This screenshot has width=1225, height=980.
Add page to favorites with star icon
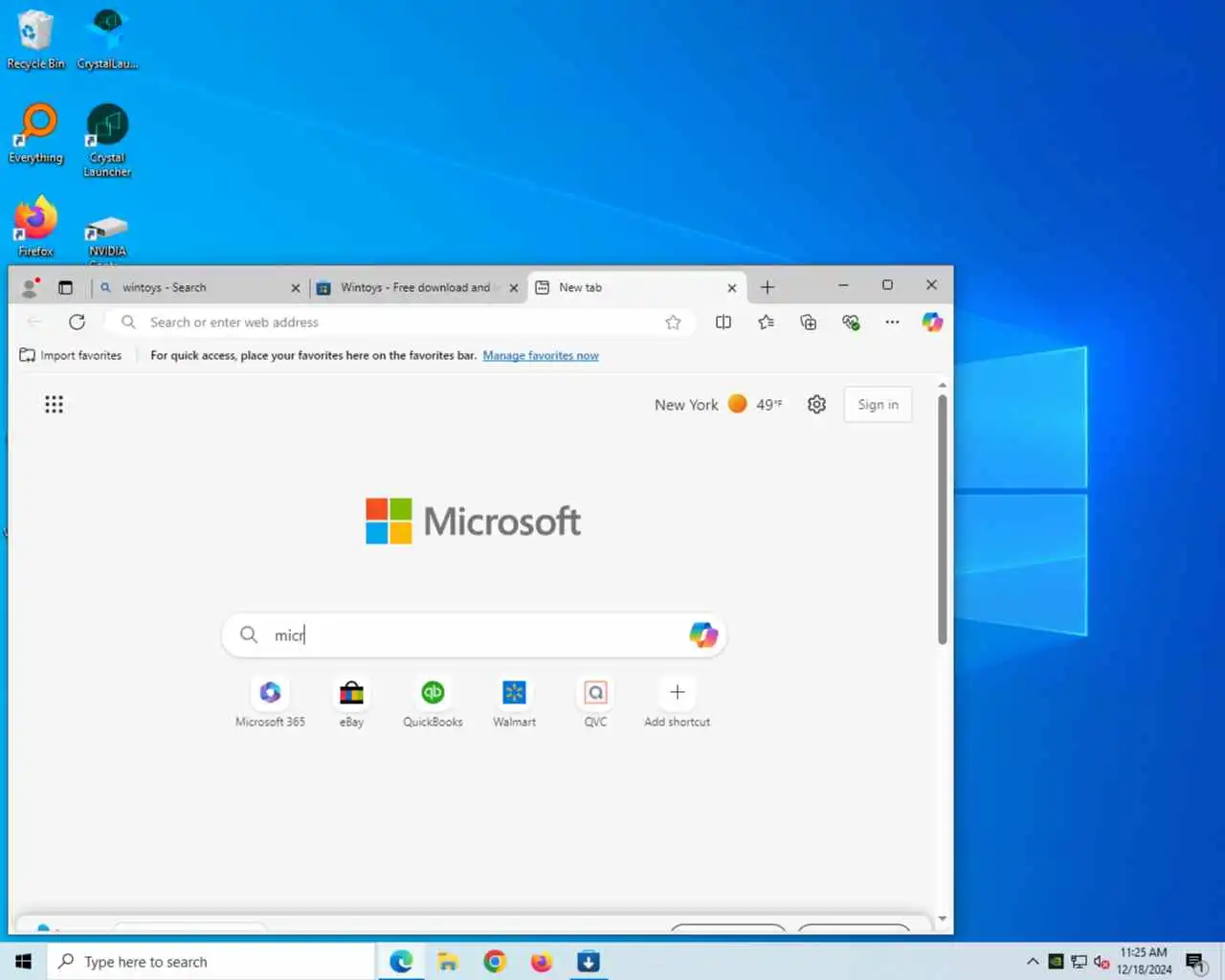click(673, 323)
